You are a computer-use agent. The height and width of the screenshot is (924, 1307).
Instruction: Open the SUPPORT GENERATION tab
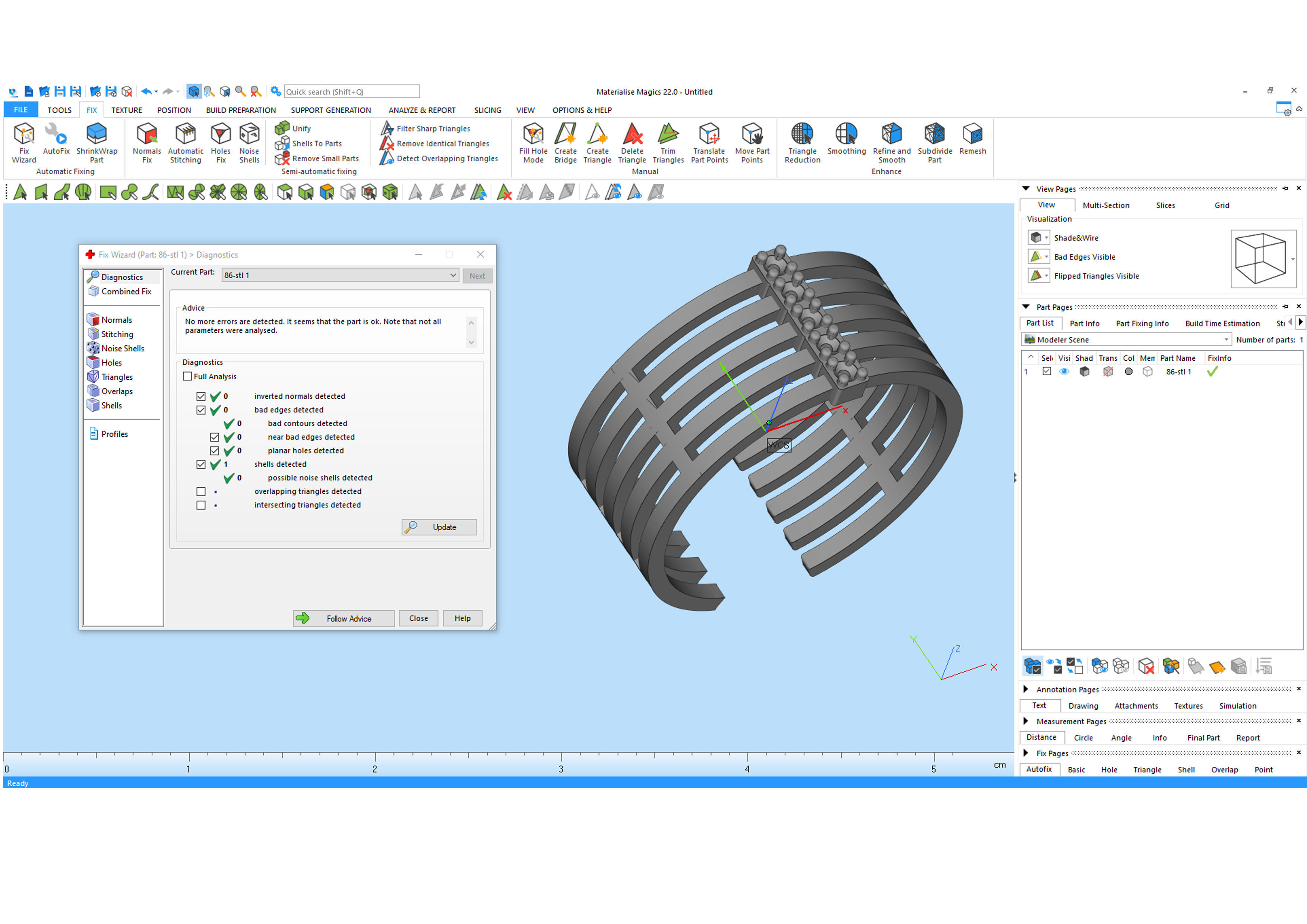click(331, 110)
